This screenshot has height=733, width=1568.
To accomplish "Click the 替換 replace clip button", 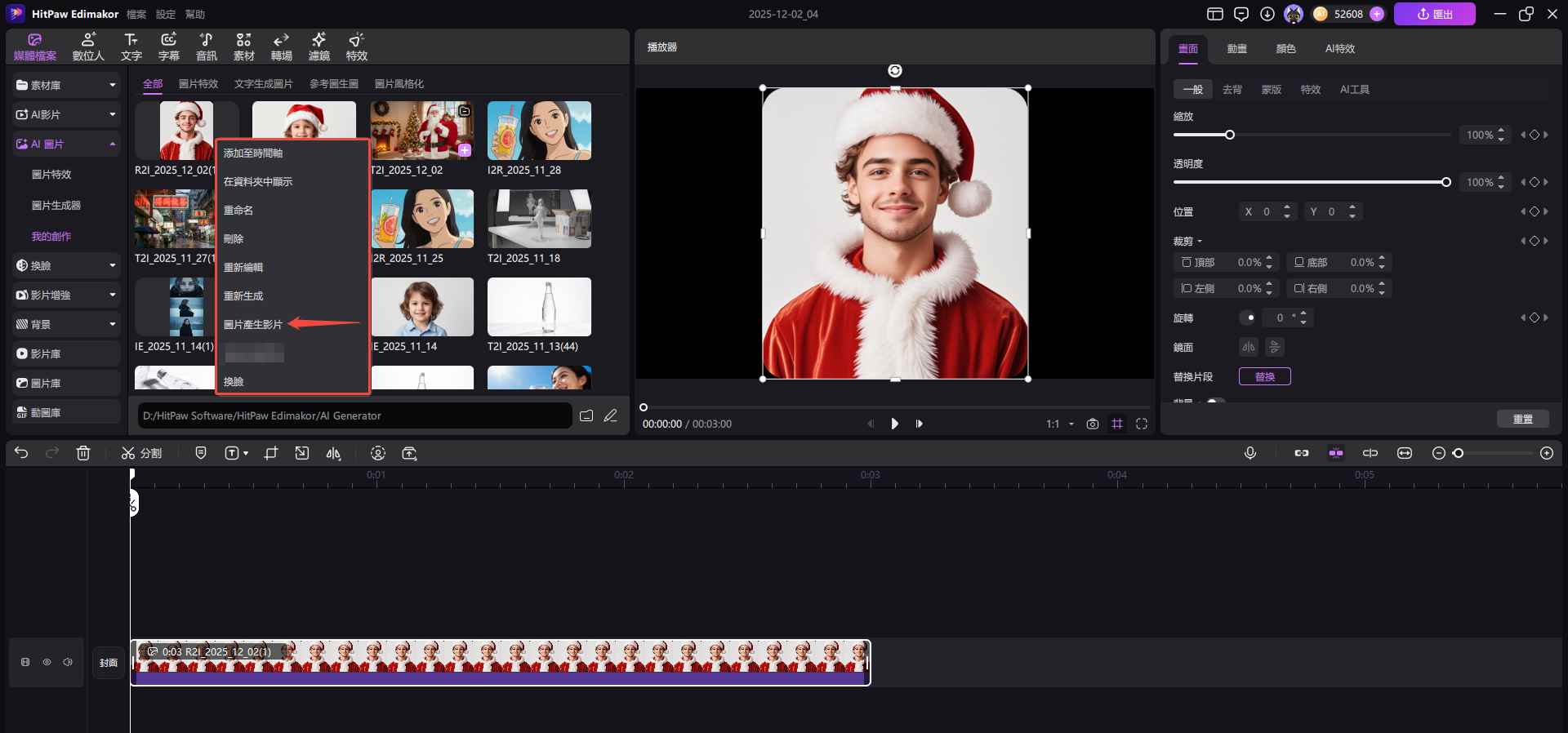I will (x=1264, y=376).
